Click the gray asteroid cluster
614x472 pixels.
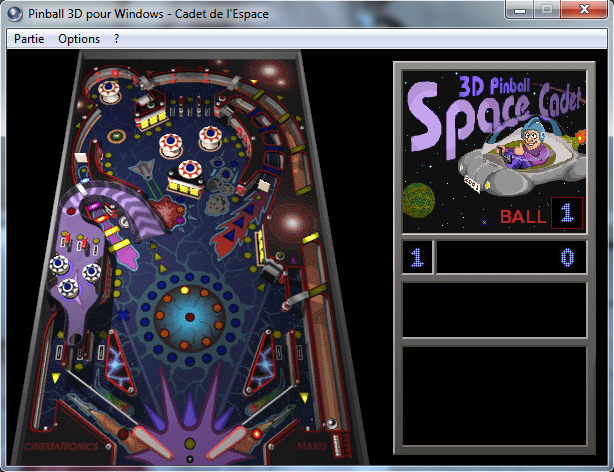click(x=219, y=189)
